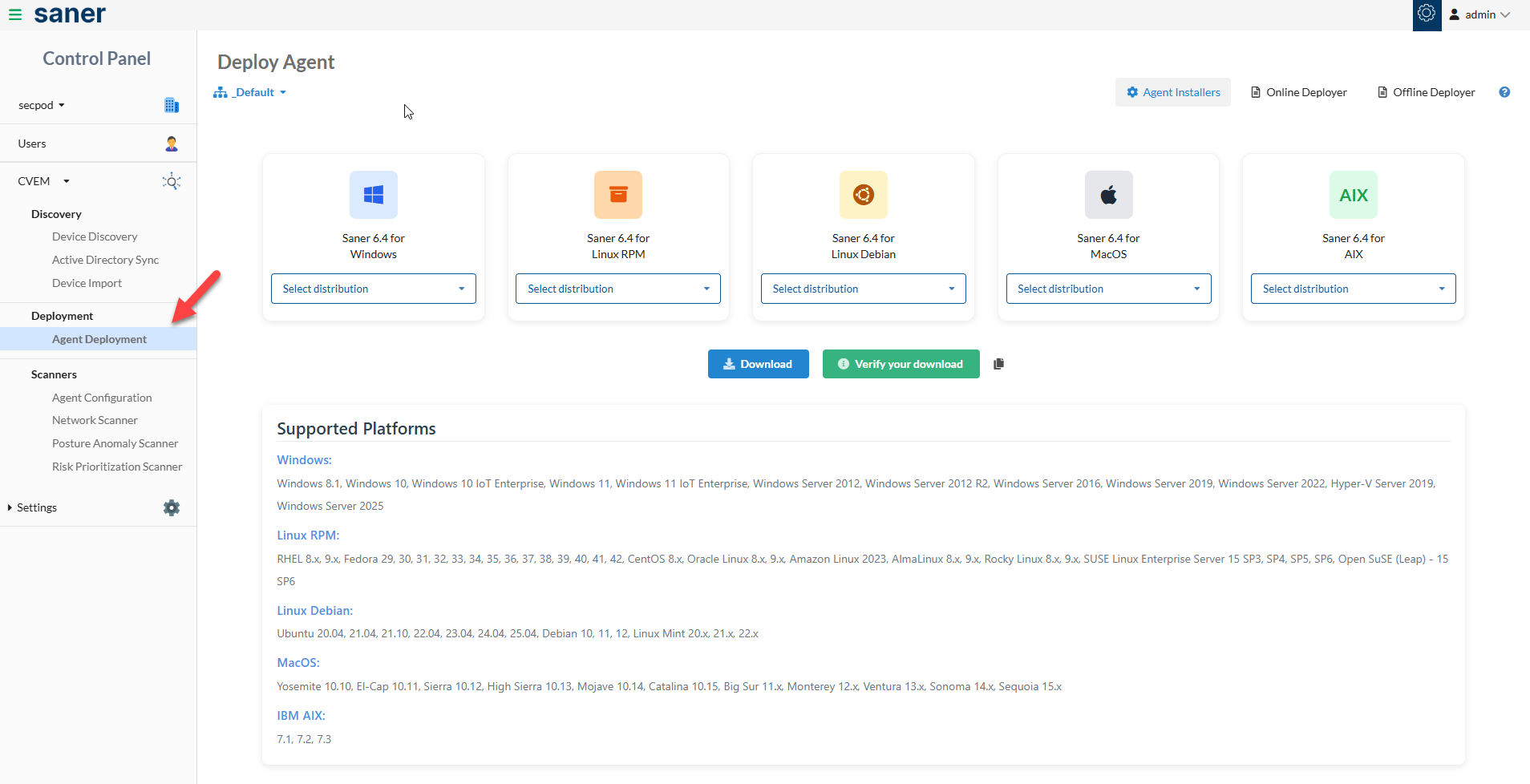Image resolution: width=1530 pixels, height=784 pixels.
Task: Click the settings gear in the top bar
Action: click(x=1427, y=14)
